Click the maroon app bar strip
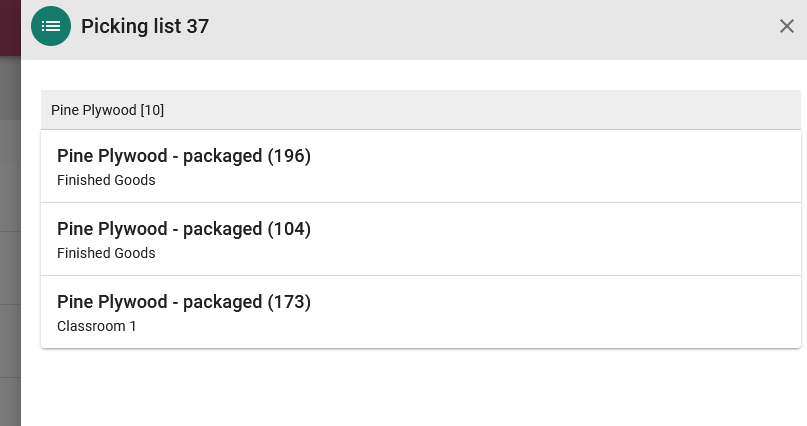The width and height of the screenshot is (807, 426). [10, 28]
